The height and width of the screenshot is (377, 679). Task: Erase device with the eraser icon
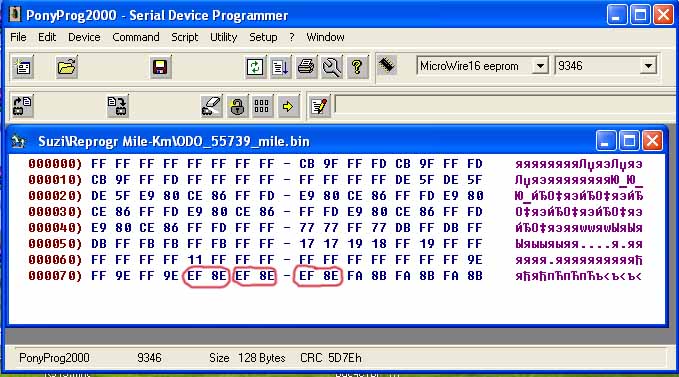(x=211, y=106)
